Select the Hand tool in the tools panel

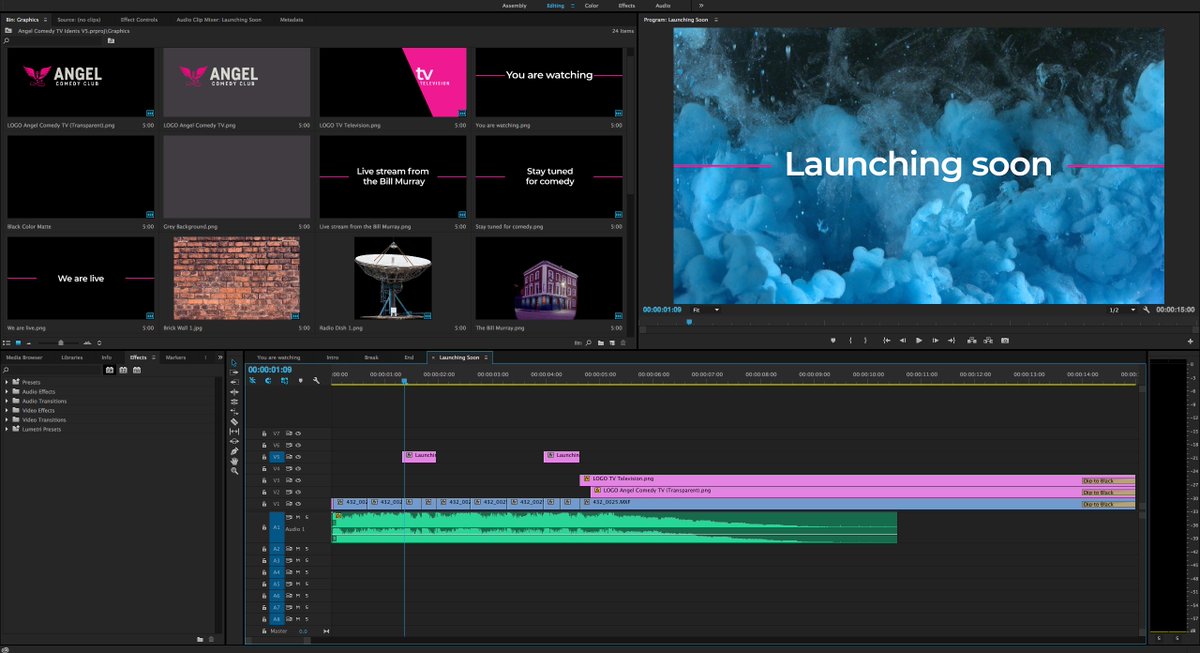[234, 461]
